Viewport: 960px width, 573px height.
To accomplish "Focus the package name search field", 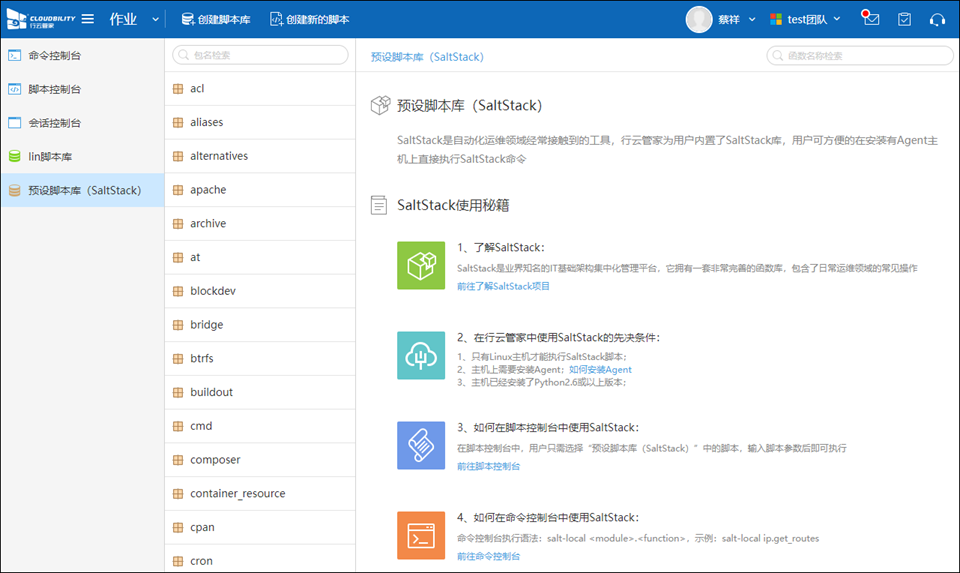I will [x=260, y=55].
